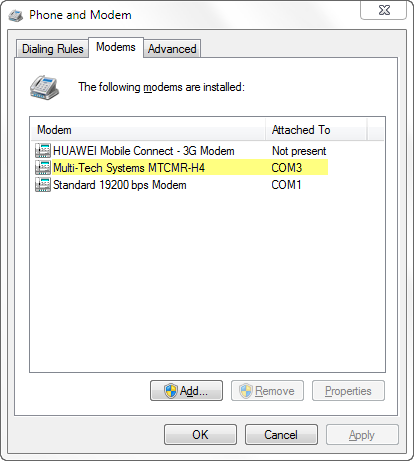414x461 pixels.
Task: Click the Multi-Tech Systems modem icon
Action: [x=43, y=167]
